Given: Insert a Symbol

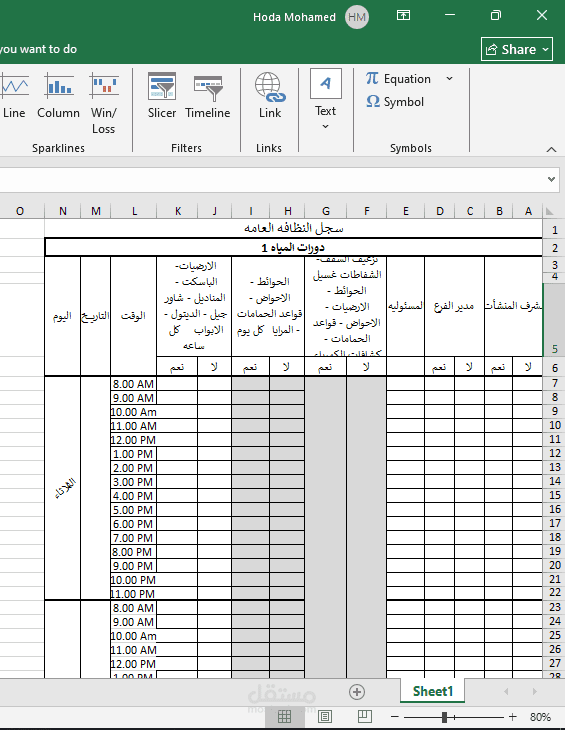Looking at the screenshot, I should pos(395,101).
